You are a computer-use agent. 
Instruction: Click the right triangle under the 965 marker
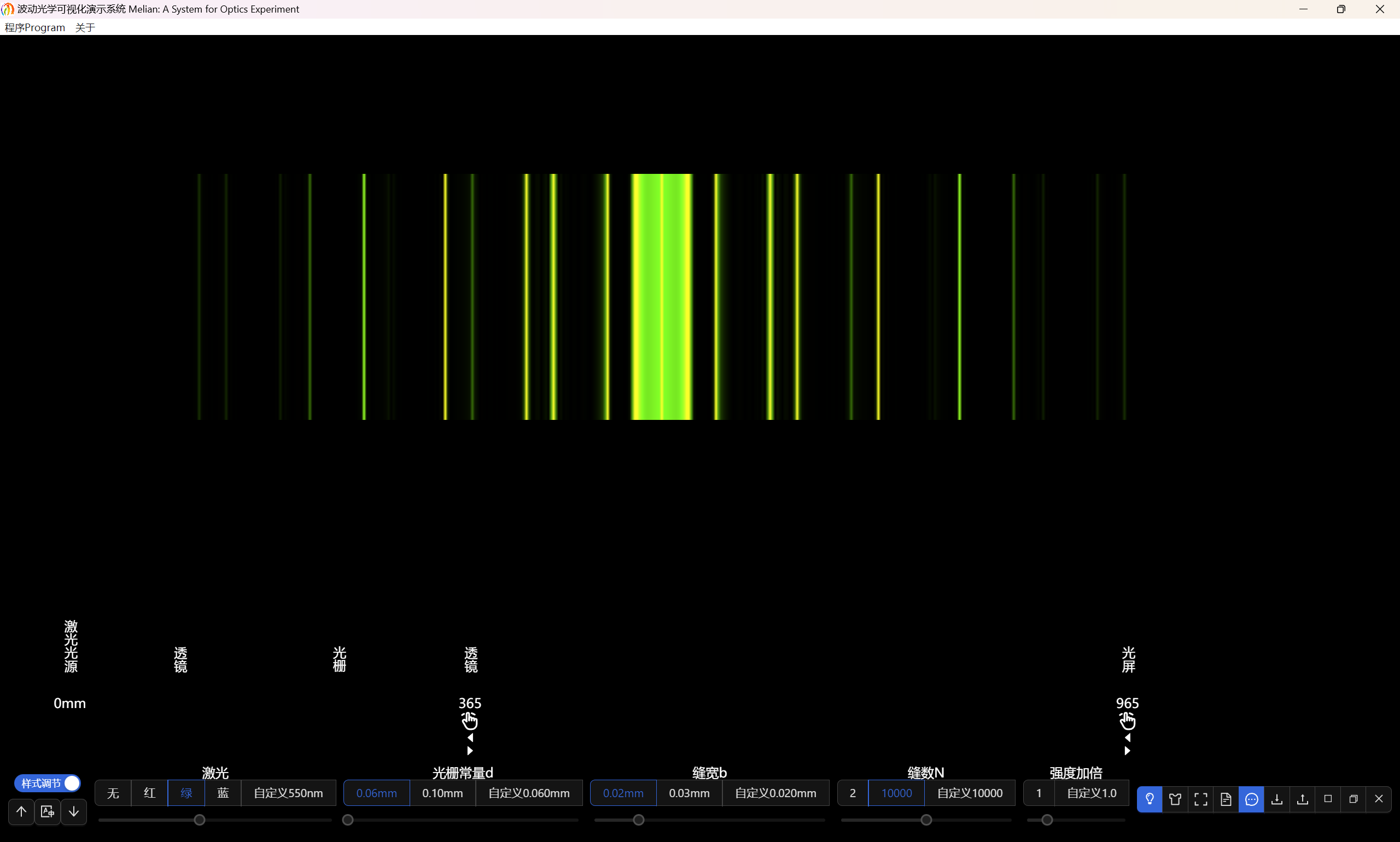pos(1127,751)
